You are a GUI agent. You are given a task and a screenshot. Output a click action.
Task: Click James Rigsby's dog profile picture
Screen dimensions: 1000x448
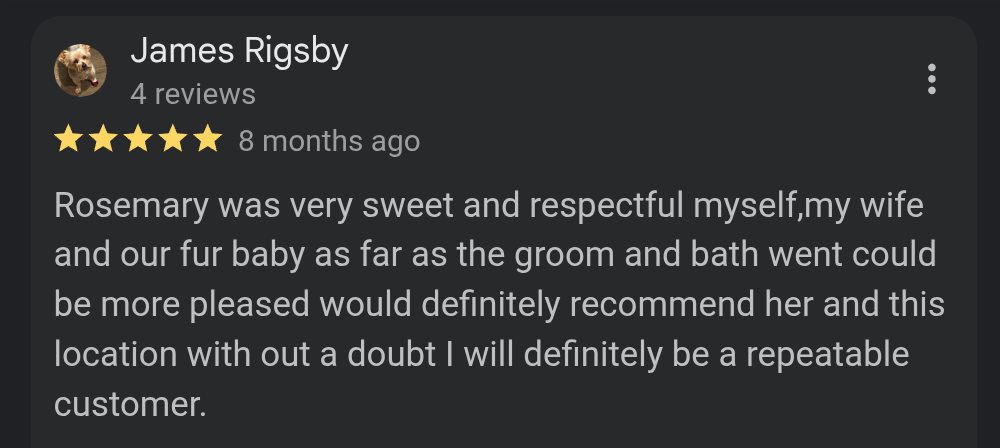[x=80, y=71]
